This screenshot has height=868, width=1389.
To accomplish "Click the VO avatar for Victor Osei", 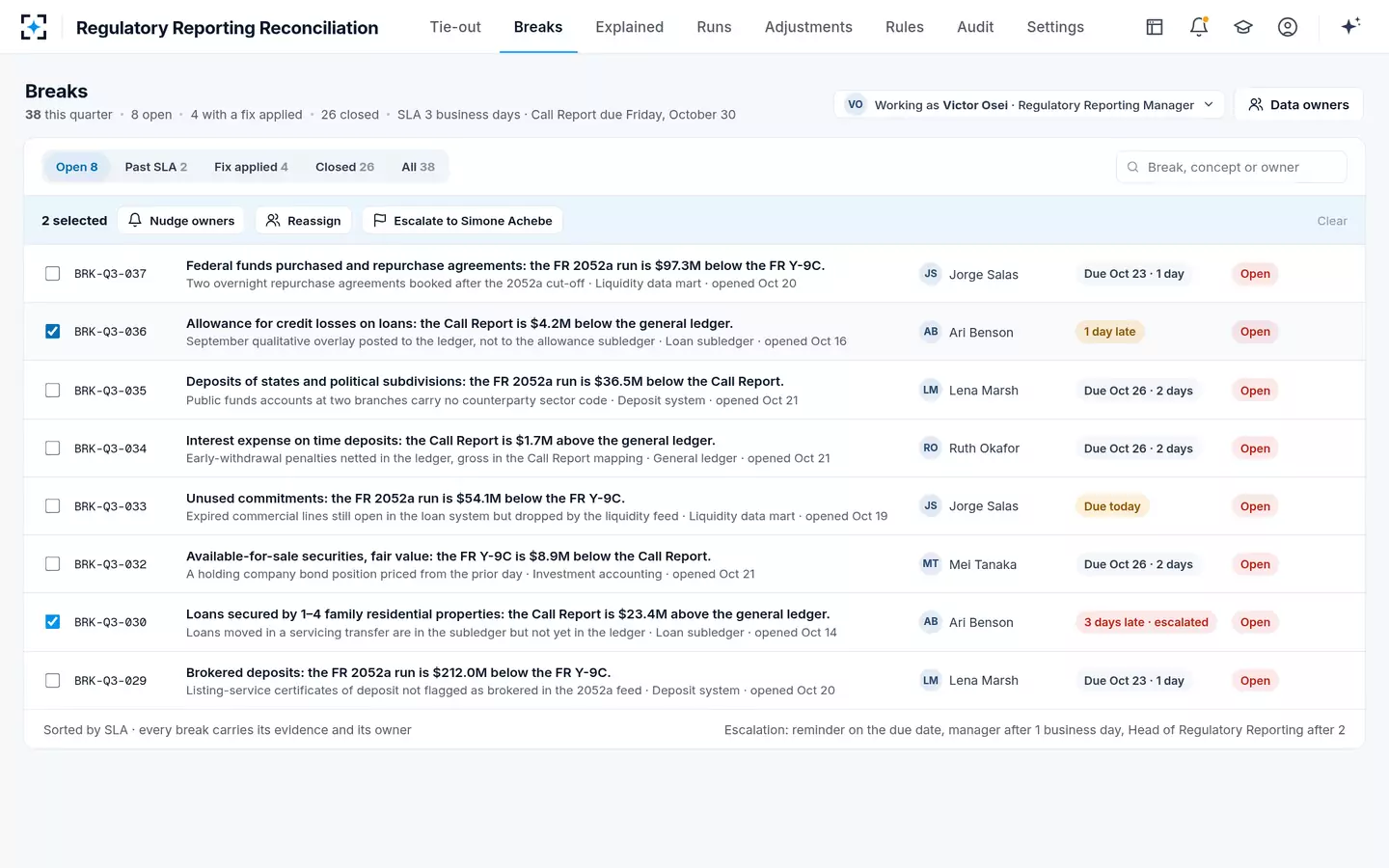I will pyautogui.click(x=856, y=105).
